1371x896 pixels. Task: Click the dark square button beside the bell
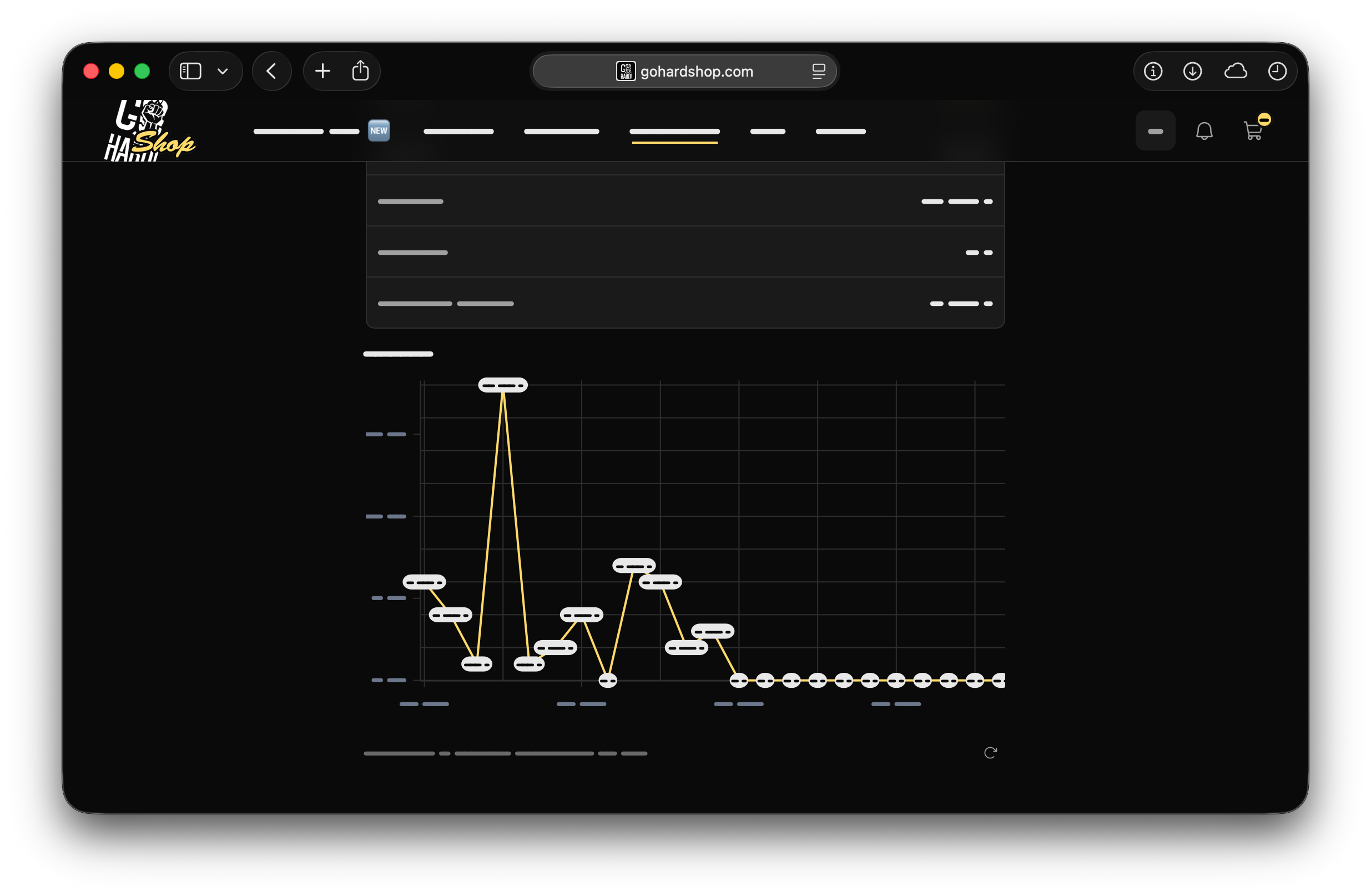1155,131
